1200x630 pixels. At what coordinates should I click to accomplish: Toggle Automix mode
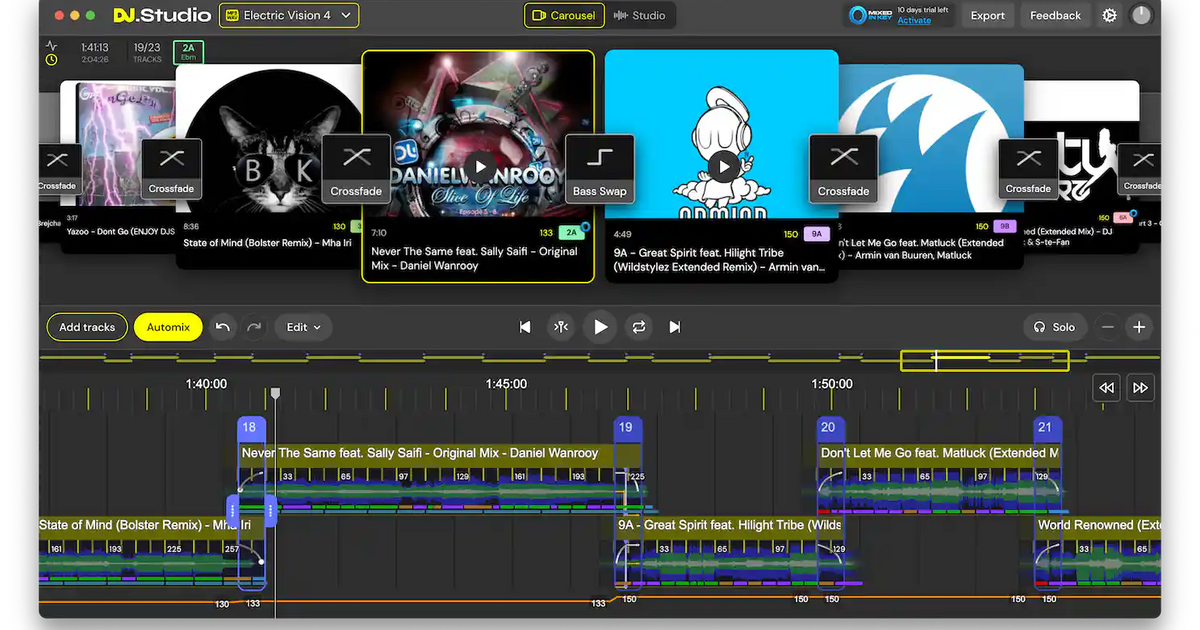click(168, 327)
